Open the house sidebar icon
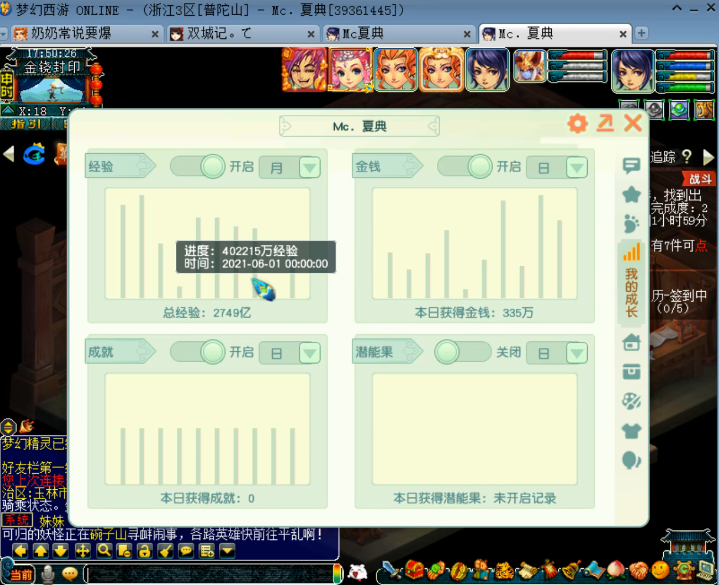719x585 pixels. click(631, 342)
